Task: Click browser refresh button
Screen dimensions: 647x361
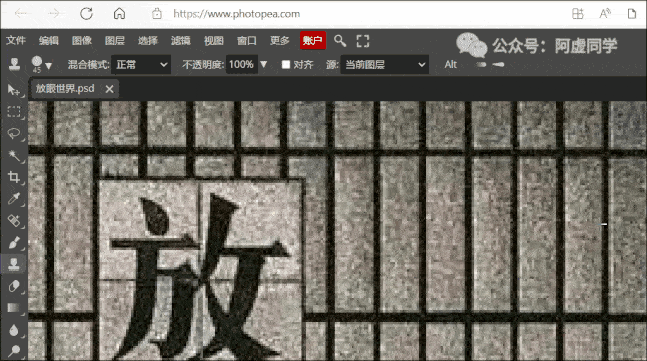Action: (x=86, y=14)
